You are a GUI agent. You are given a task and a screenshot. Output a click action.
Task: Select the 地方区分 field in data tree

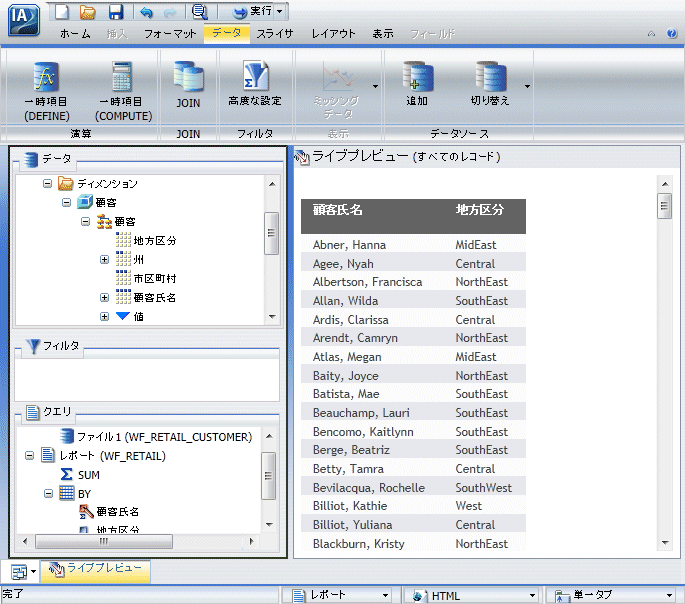click(155, 241)
